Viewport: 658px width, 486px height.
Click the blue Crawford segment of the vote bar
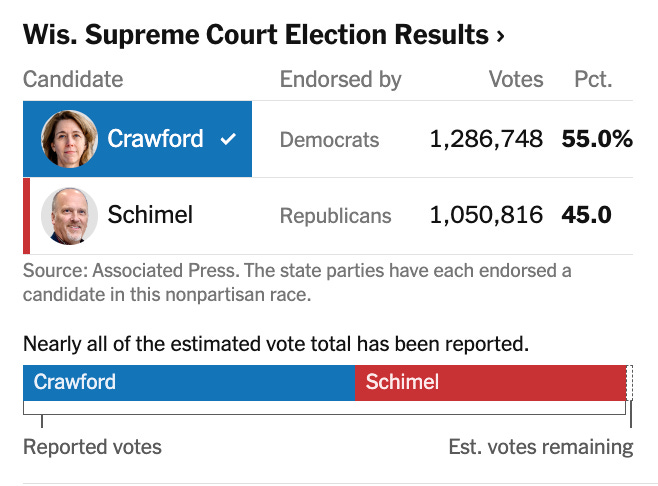(190, 382)
